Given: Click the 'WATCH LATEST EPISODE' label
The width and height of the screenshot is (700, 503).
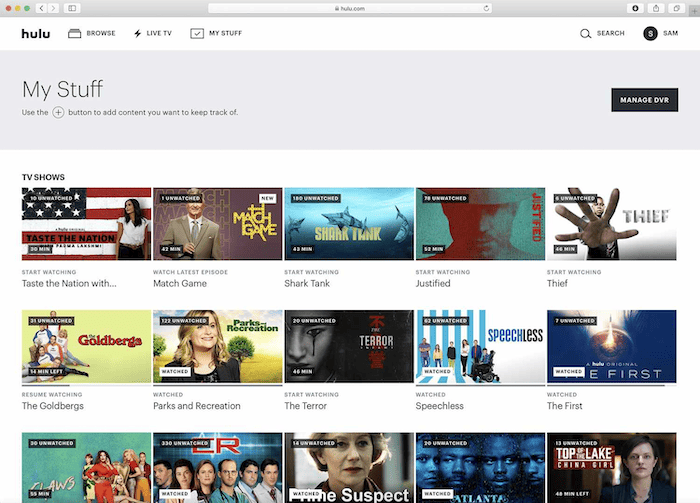Looking at the screenshot, I should (x=191, y=272).
